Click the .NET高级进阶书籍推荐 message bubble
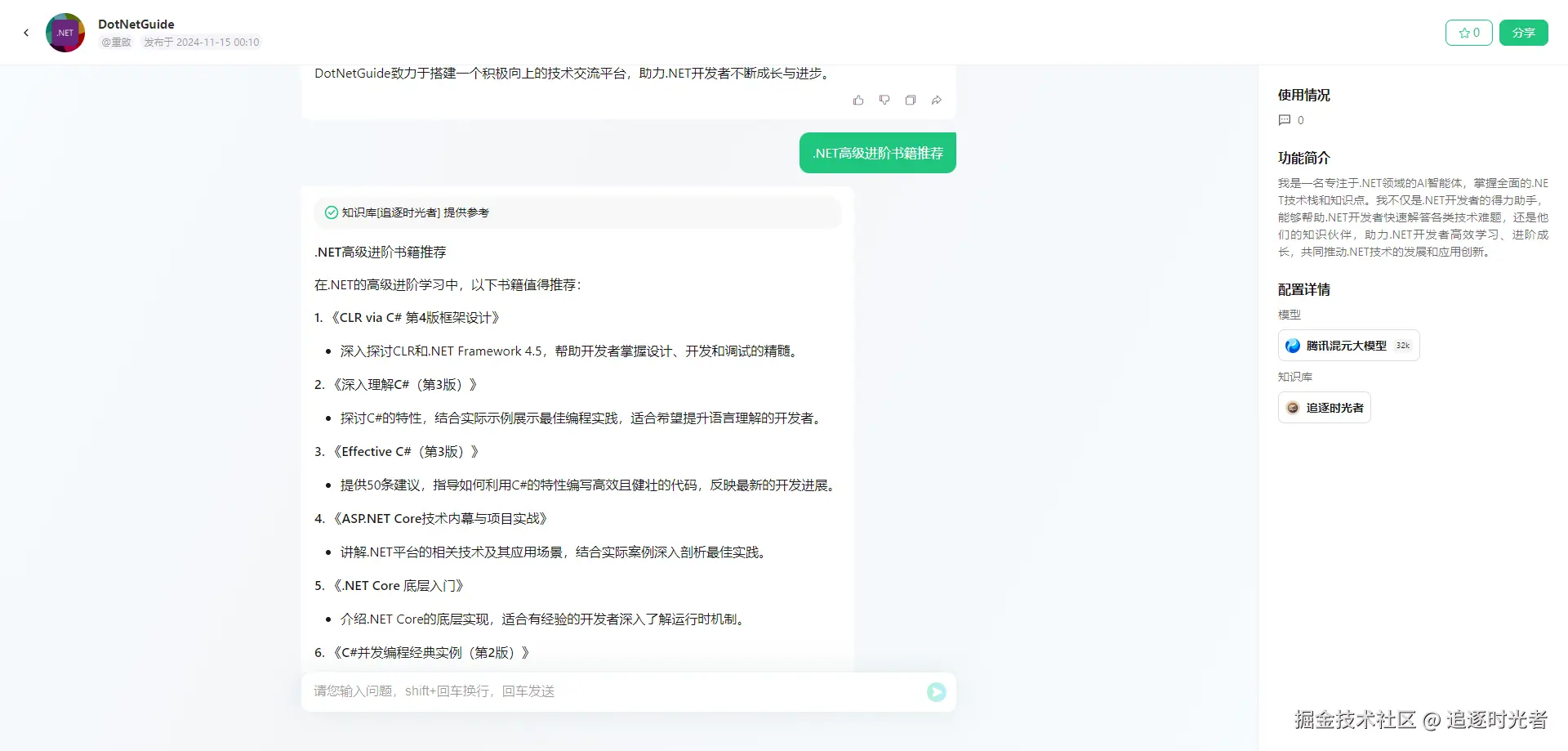The width and height of the screenshot is (1568, 751). pyautogui.click(x=878, y=153)
